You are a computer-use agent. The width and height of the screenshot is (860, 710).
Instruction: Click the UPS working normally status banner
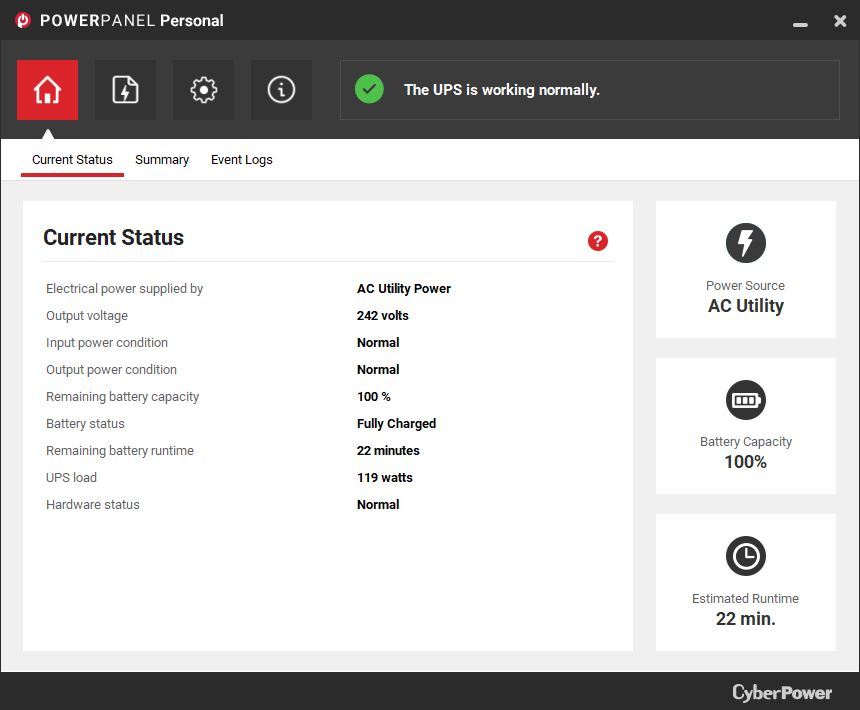pyautogui.click(x=589, y=89)
